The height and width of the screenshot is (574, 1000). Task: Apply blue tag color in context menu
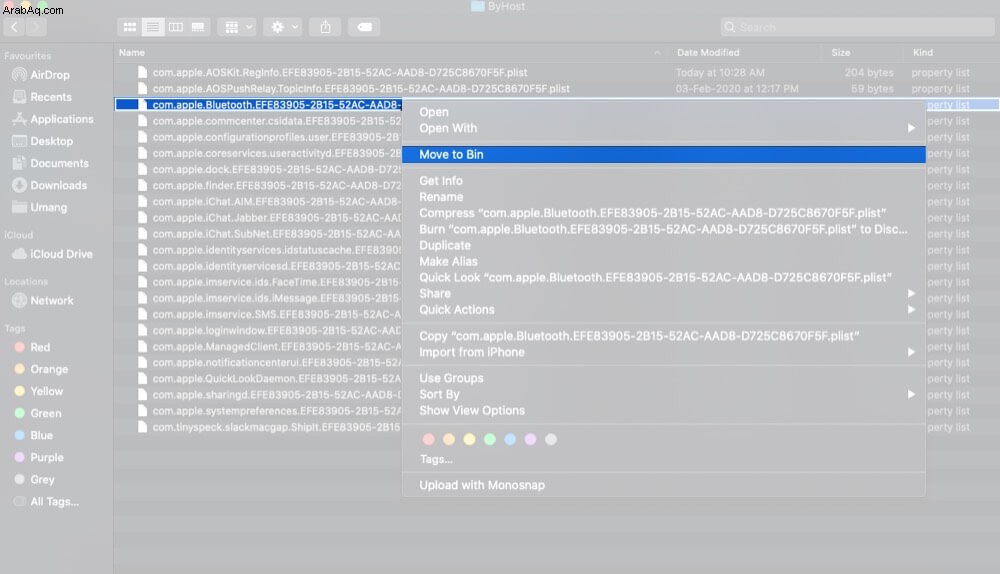[510, 439]
